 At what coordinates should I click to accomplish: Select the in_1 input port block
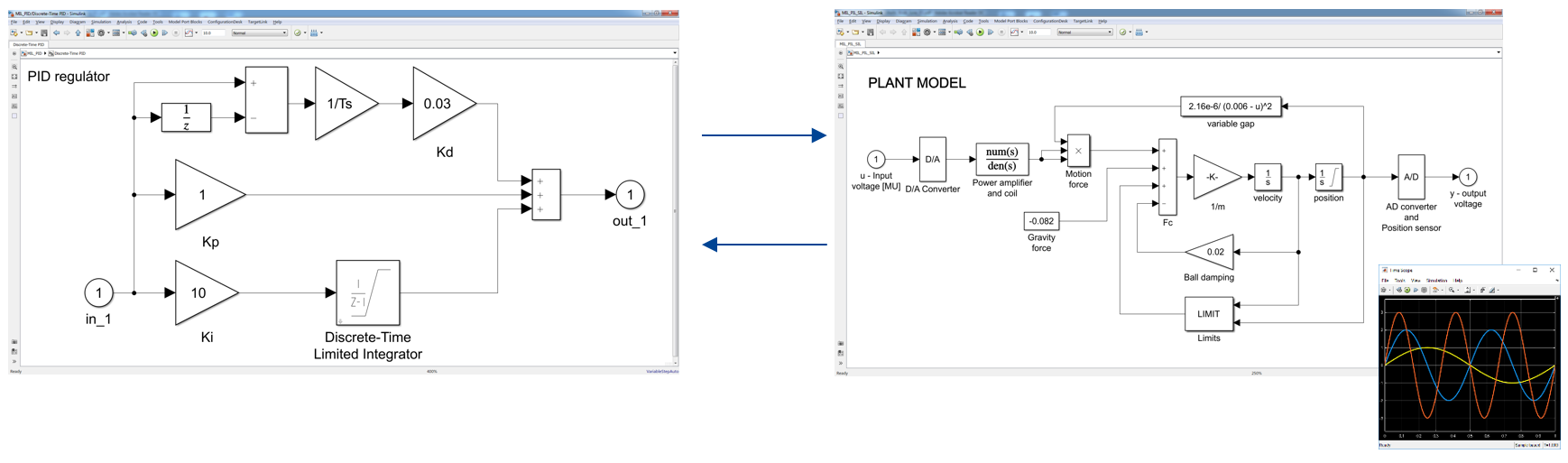coord(98,292)
